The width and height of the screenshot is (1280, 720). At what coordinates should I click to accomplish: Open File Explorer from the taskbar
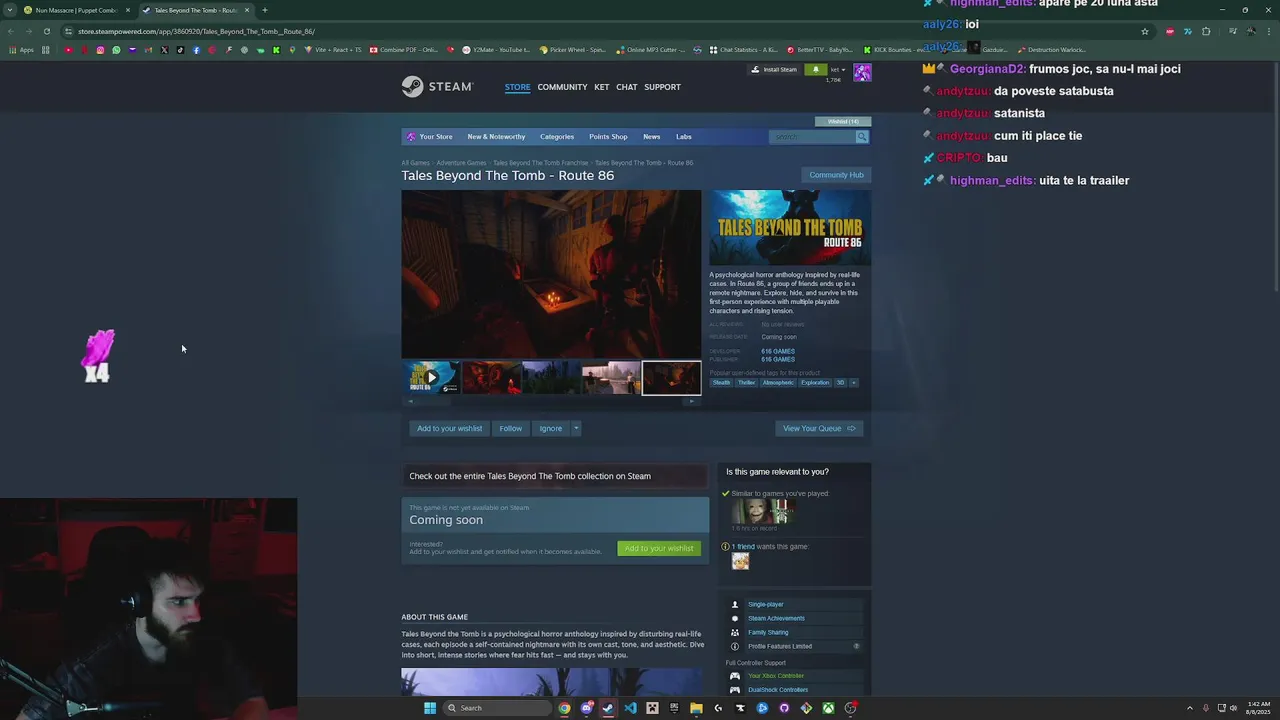pyautogui.click(x=696, y=708)
